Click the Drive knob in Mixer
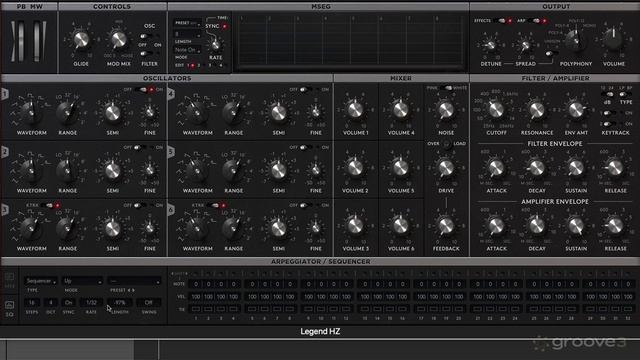This screenshot has width=640, height=360. tap(446, 167)
